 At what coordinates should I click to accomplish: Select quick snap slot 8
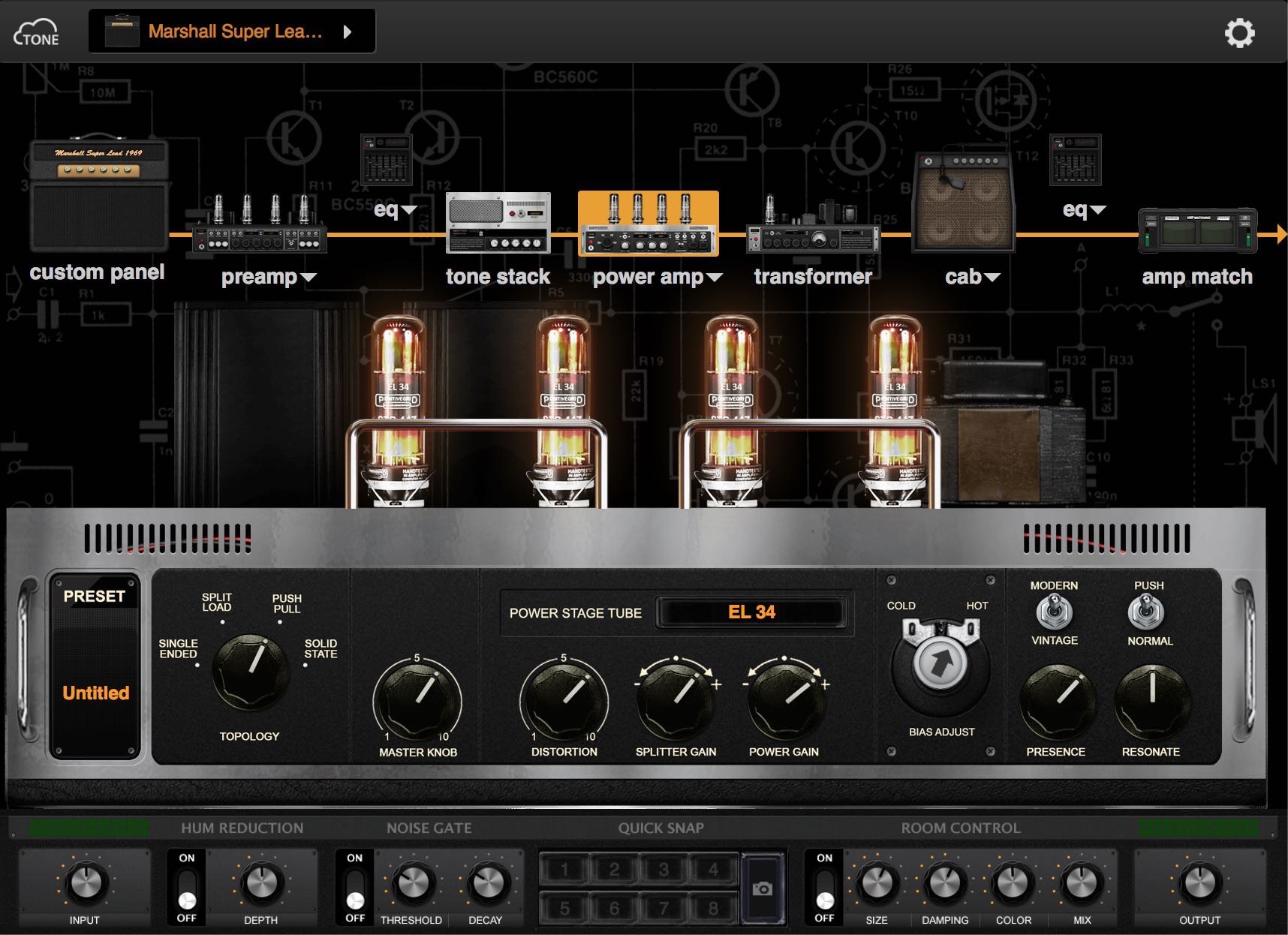click(x=713, y=908)
